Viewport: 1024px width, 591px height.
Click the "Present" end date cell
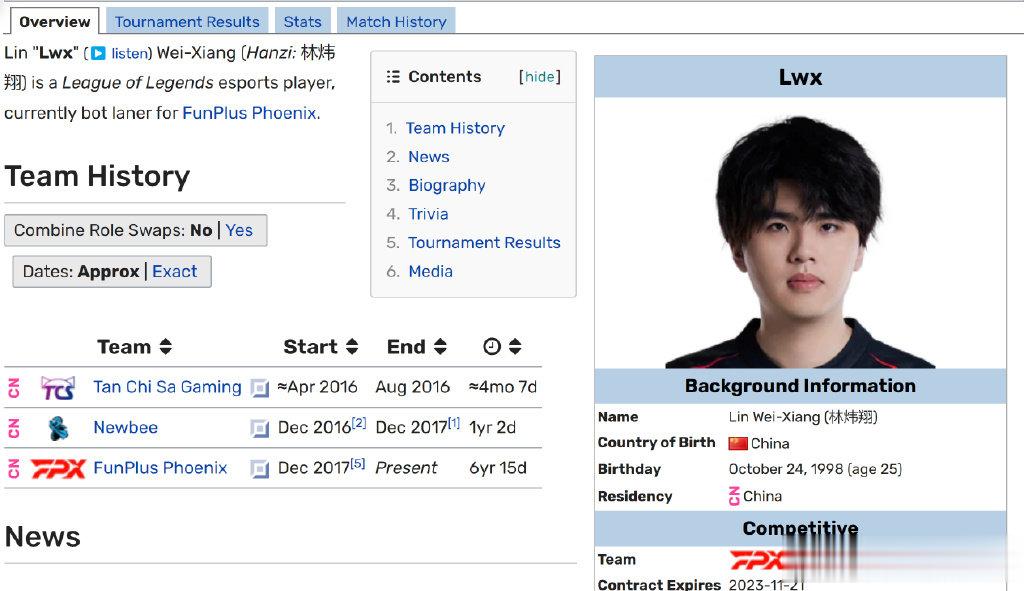coord(406,468)
